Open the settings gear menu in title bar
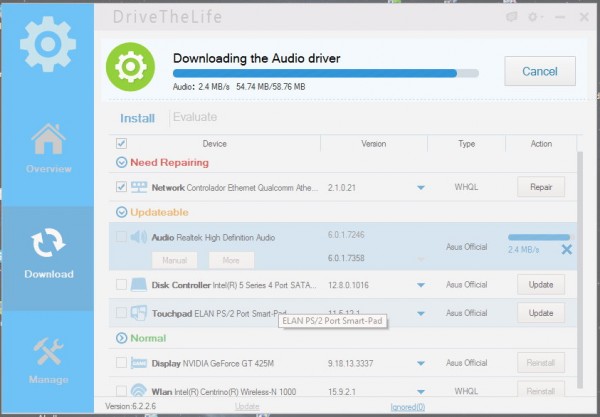 point(535,17)
